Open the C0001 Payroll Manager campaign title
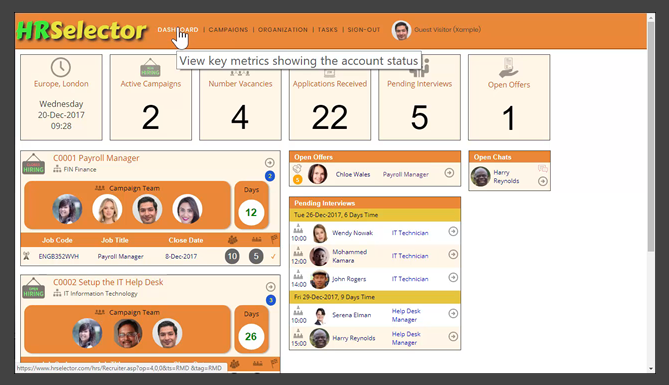 point(96,158)
